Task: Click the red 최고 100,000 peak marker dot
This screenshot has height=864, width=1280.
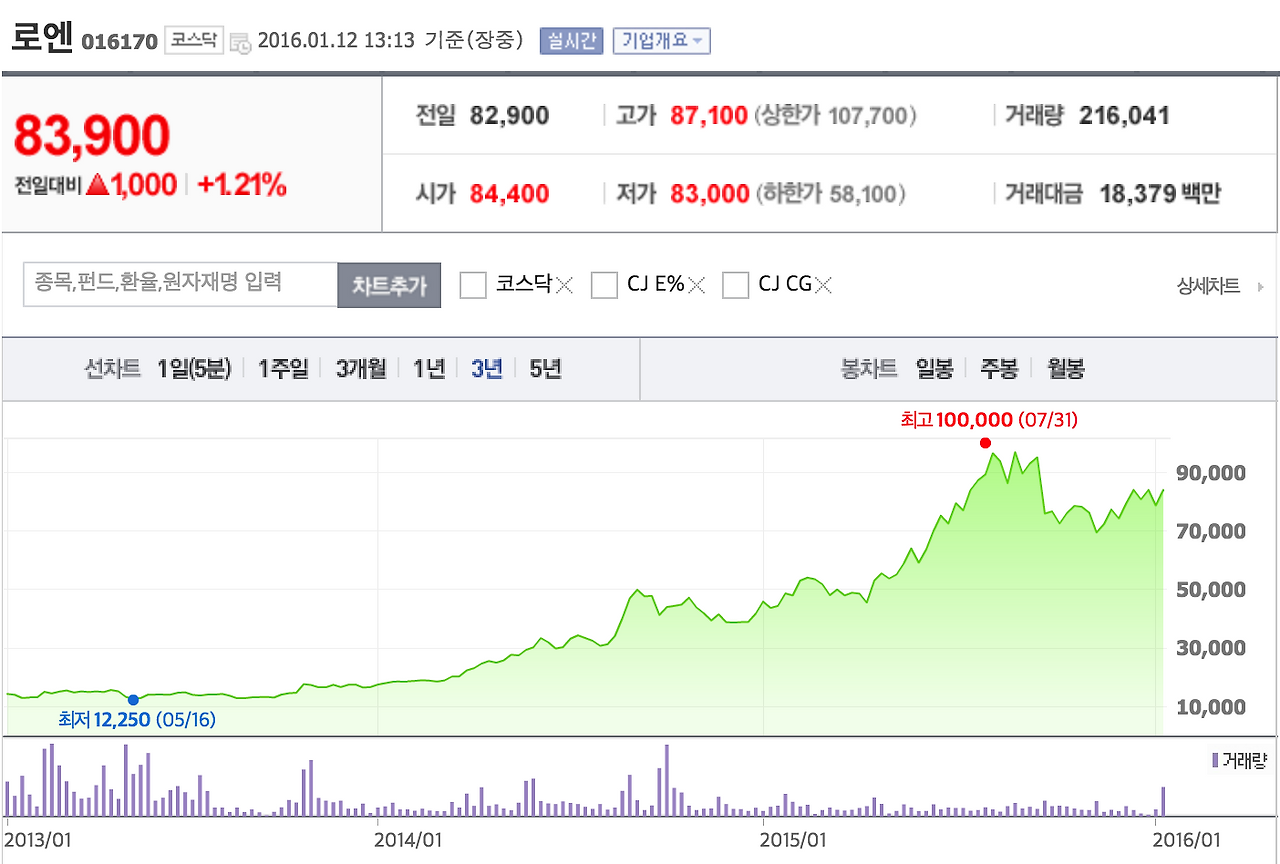Action: click(985, 442)
